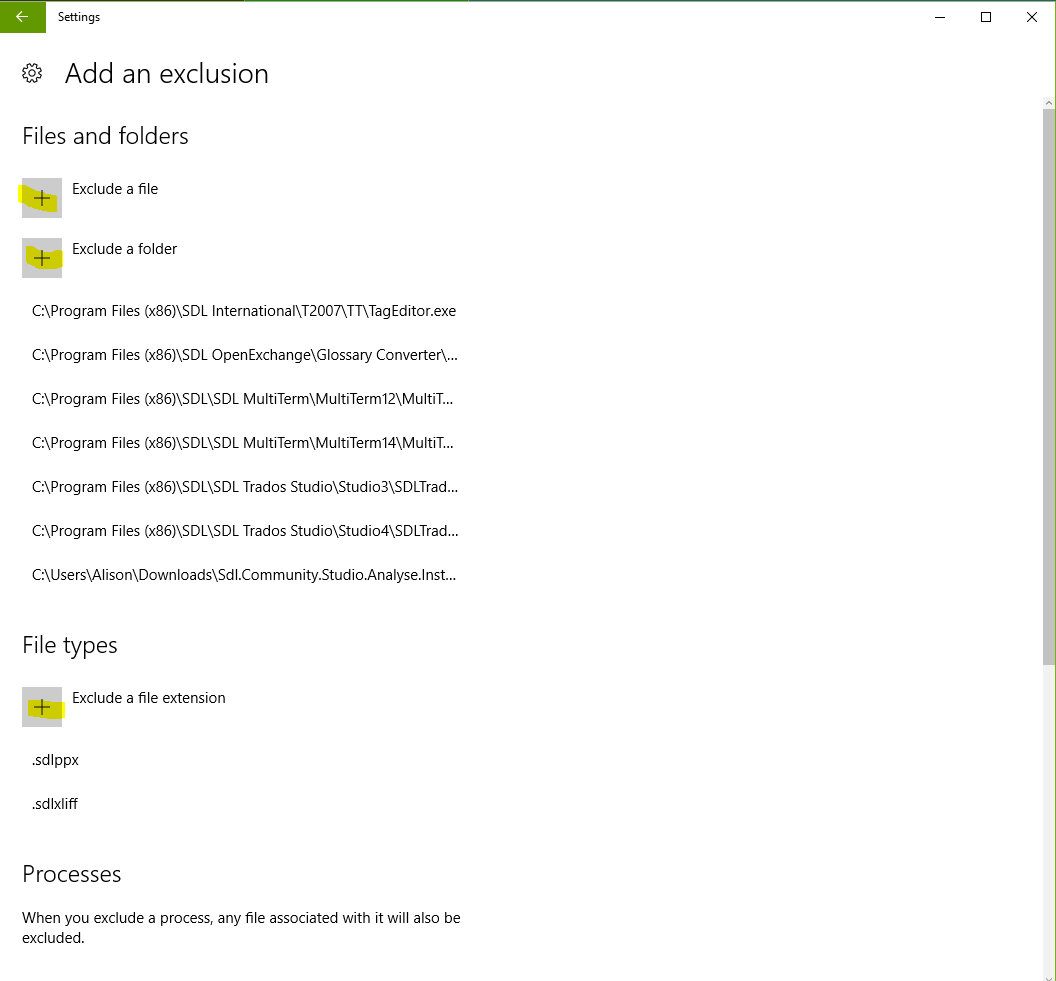Screen dimensions: 1056x981
Task: Select the TagEditor.exe exclusion entry
Action: coord(244,311)
